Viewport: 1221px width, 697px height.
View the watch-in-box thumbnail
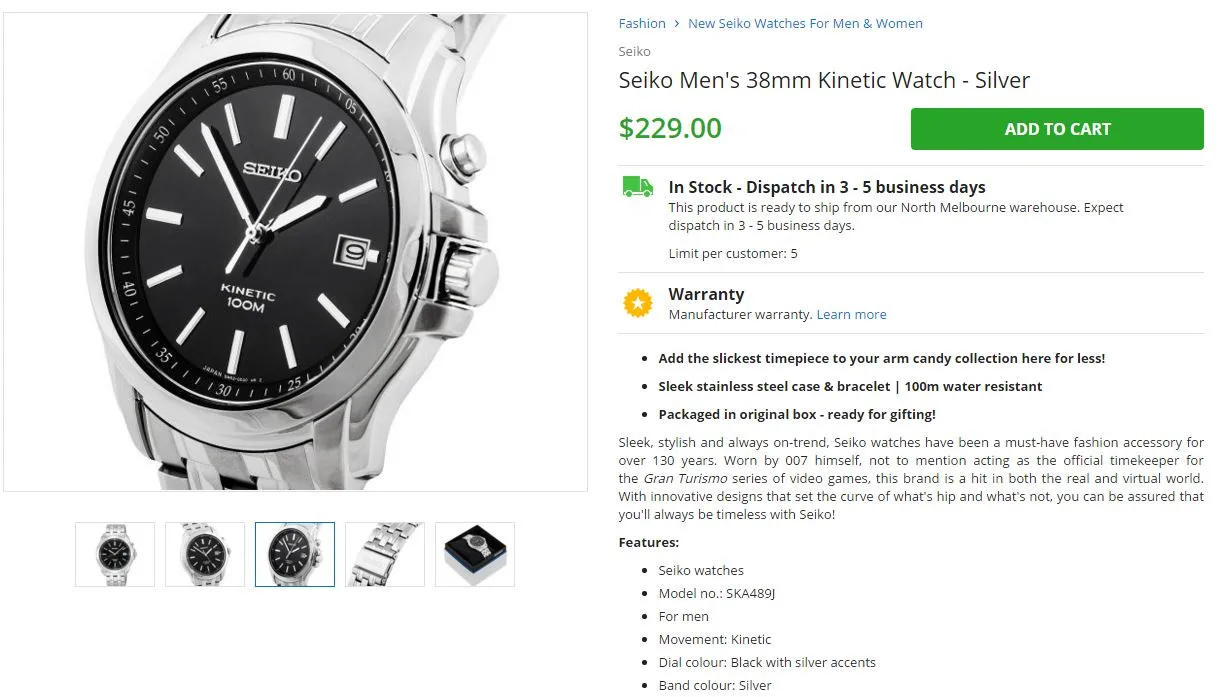coord(475,554)
